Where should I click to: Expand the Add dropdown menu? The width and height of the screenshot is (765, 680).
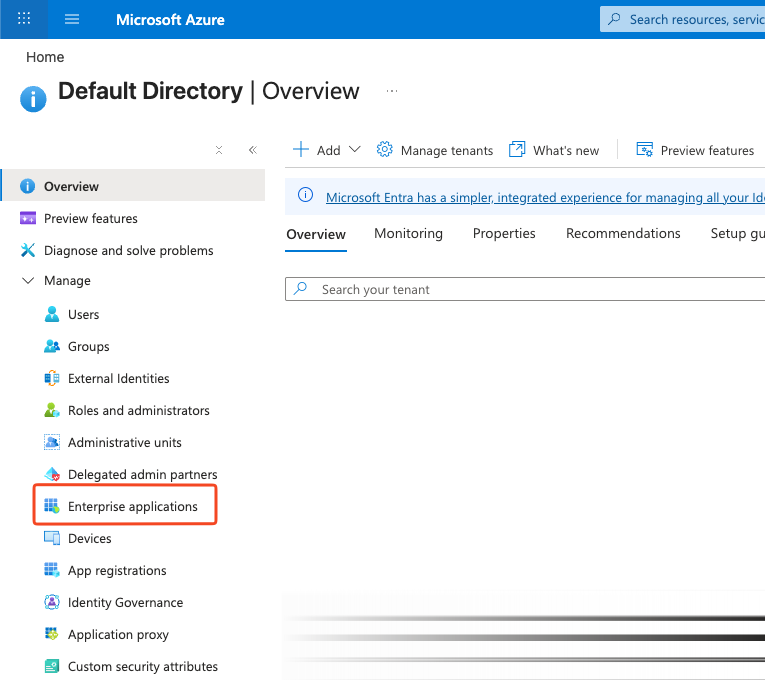tap(327, 150)
